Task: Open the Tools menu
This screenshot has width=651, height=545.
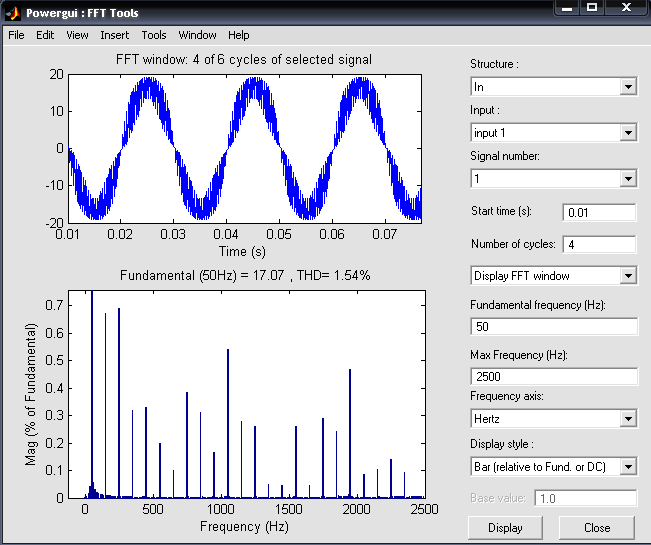Action: pyautogui.click(x=154, y=35)
